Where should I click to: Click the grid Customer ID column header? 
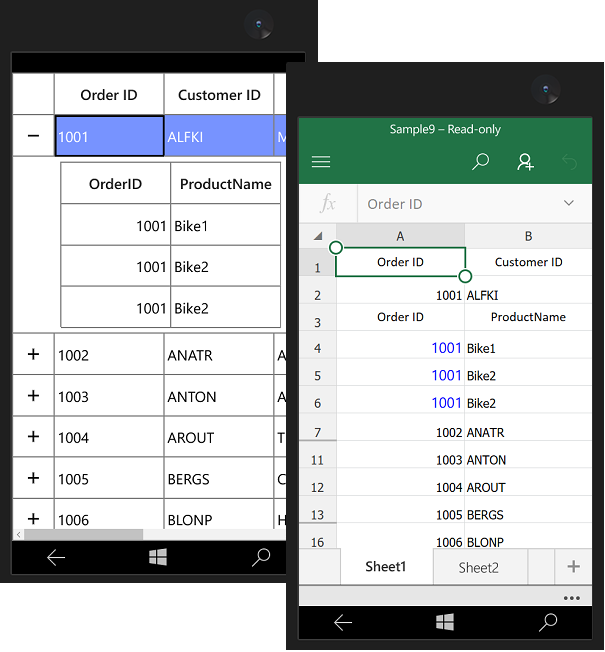click(x=219, y=94)
